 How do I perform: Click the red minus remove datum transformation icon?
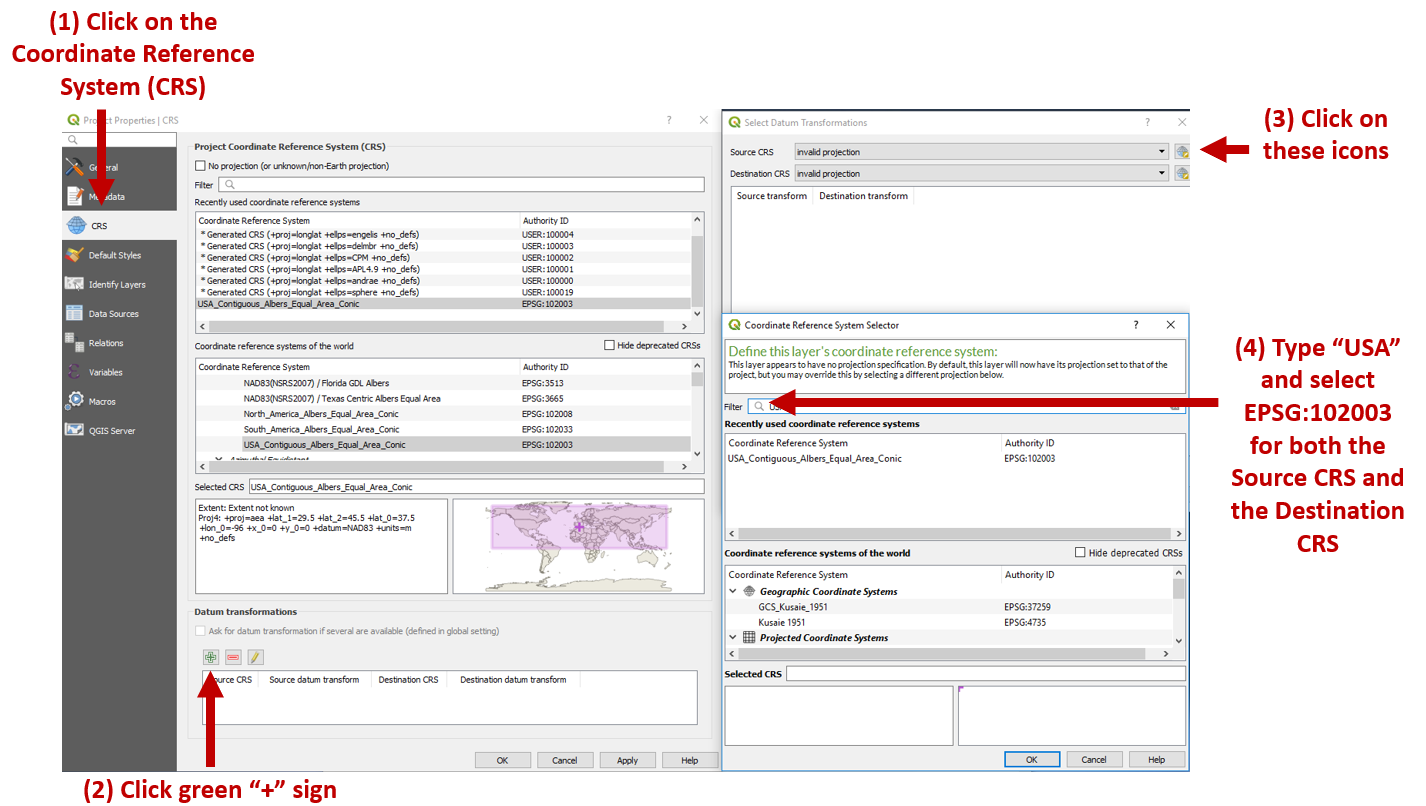tap(233, 657)
